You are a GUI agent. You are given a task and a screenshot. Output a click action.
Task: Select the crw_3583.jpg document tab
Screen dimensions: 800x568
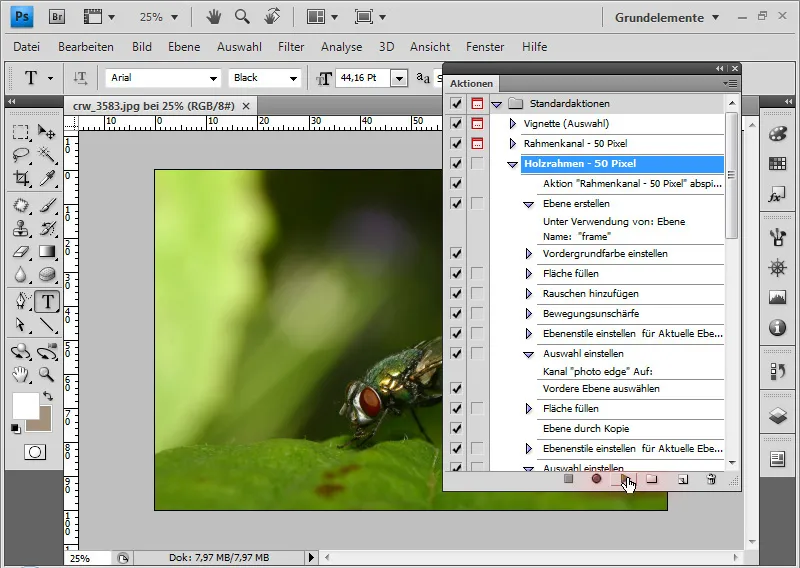(154, 106)
